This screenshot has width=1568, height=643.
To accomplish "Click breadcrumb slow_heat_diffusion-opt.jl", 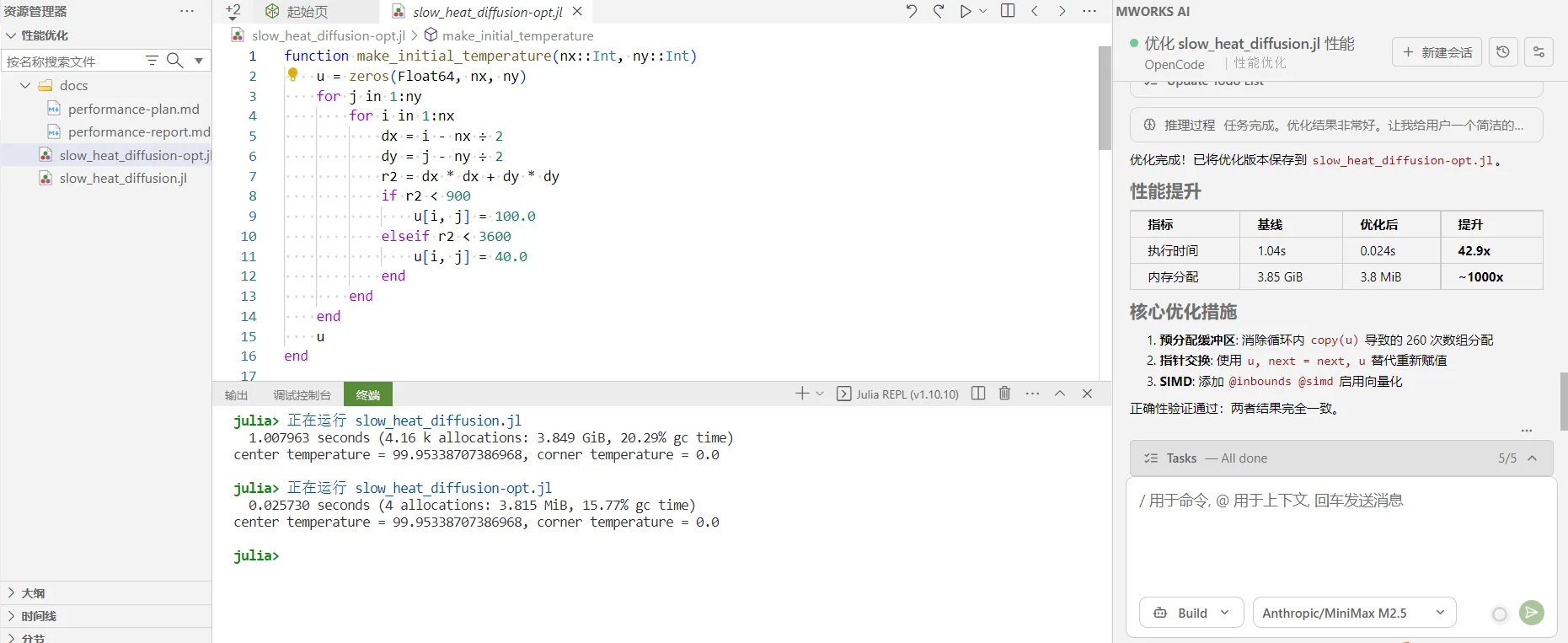I will (329, 35).
